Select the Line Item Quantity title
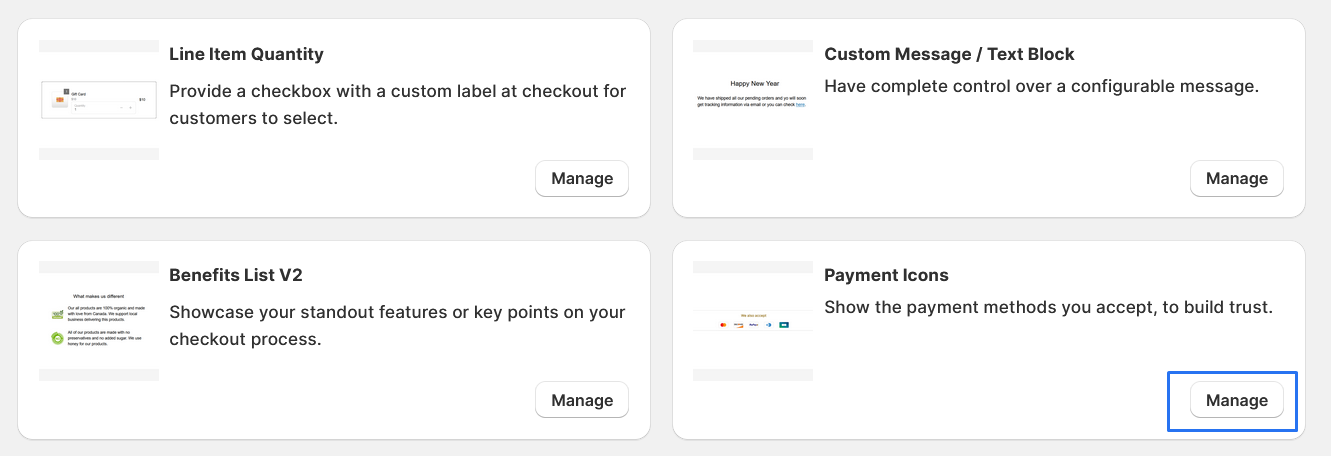Viewport: 1331px width, 456px height. [246, 54]
